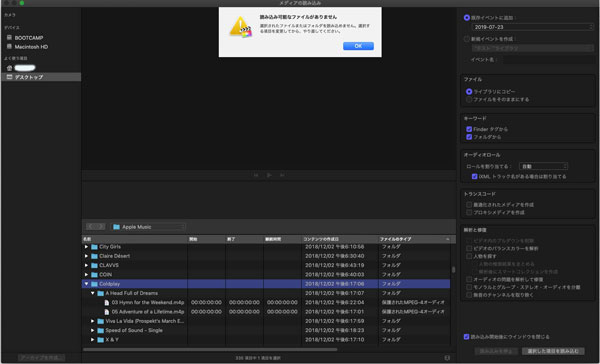Sort by 開始 column header
This screenshot has width=600, height=364.
206,239
